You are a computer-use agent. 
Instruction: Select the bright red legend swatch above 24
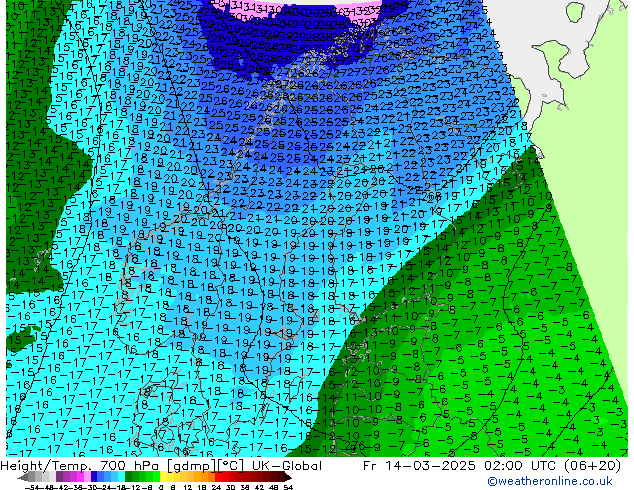point(218,477)
